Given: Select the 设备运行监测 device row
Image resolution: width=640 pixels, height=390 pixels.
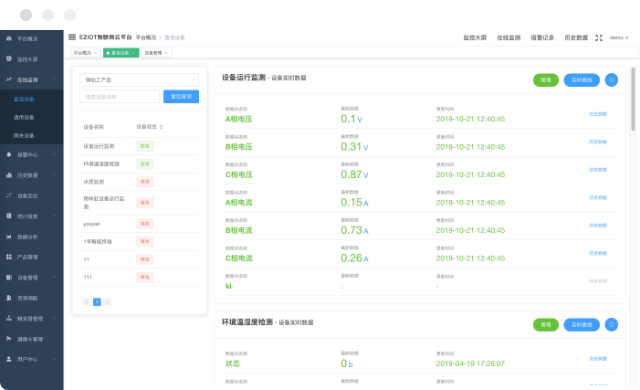Looking at the screenshot, I should tap(139, 146).
